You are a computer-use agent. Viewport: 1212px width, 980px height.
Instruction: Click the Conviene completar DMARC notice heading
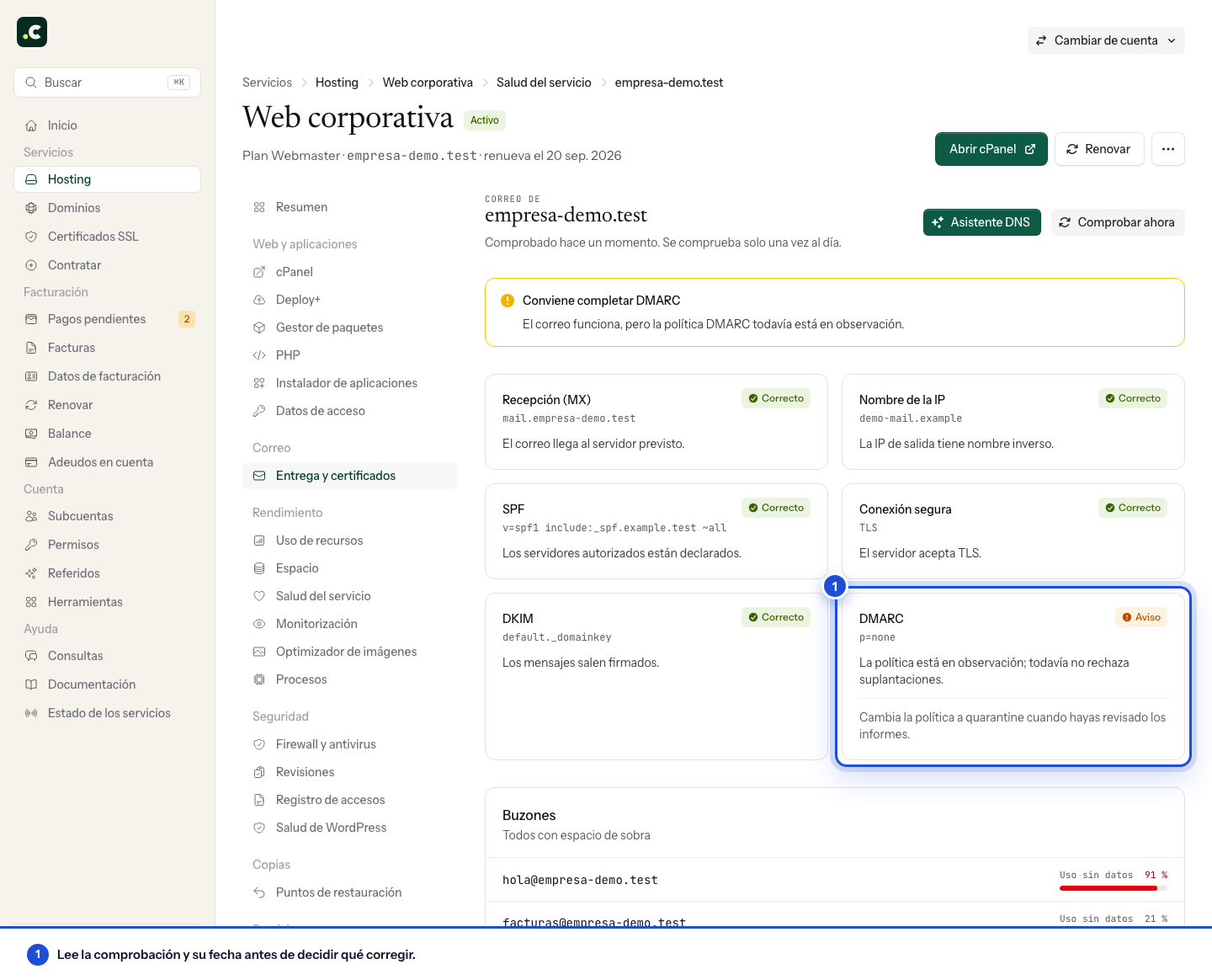click(601, 301)
